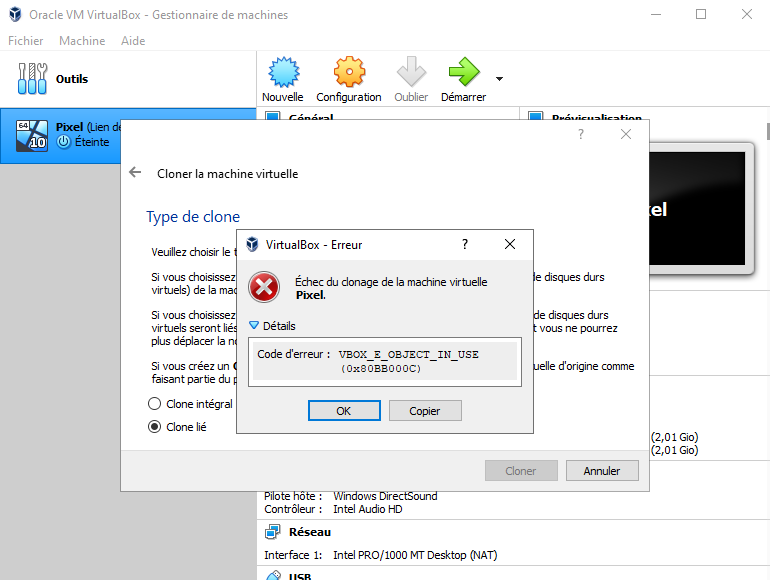Click the green Démarrer arrow icon
Screen dimensions: 770x580
click(x=463, y=73)
